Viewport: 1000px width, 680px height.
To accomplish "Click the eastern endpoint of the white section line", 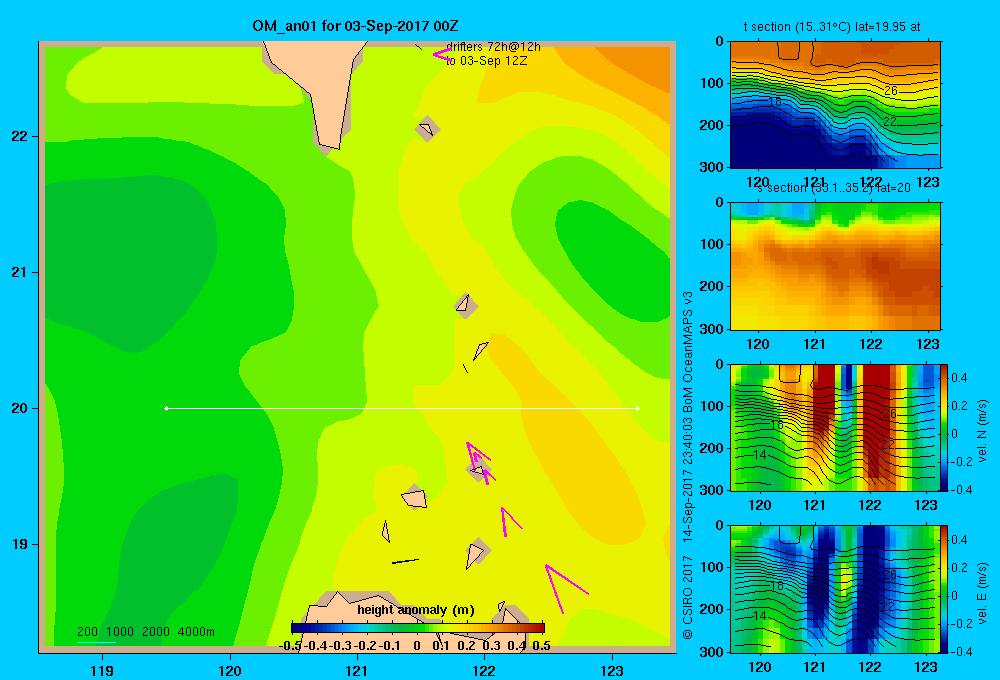I will click(638, 408).
